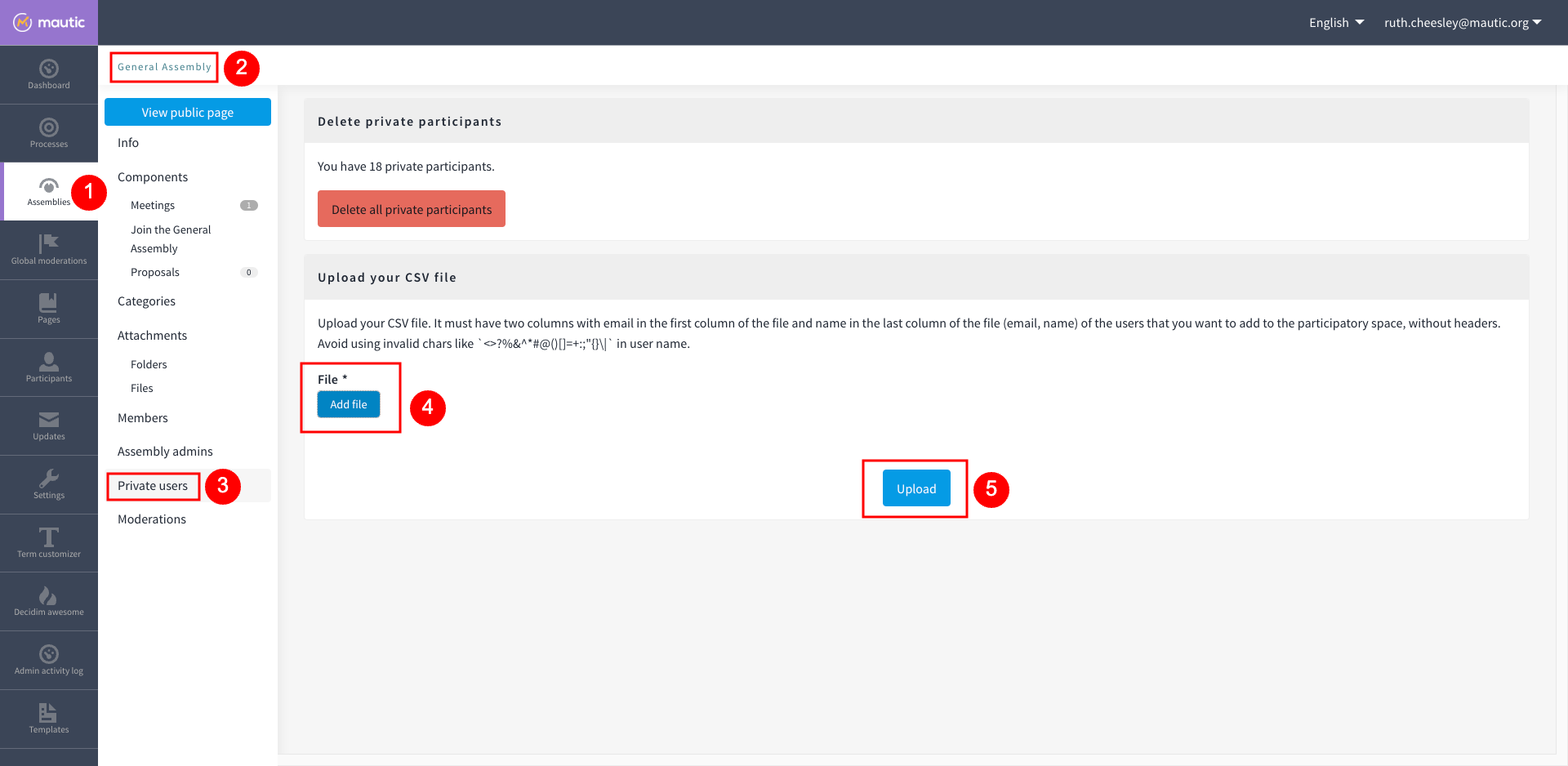Click the View public page button

pyautogui.click(x=188, y=113)
